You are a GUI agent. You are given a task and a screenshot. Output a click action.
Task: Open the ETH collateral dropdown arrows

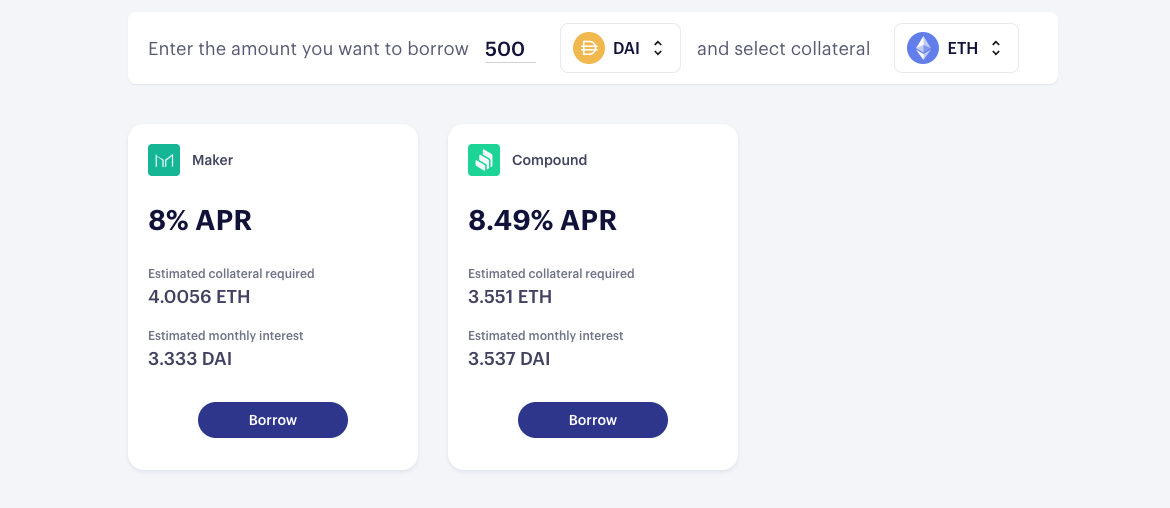[995, 48]
